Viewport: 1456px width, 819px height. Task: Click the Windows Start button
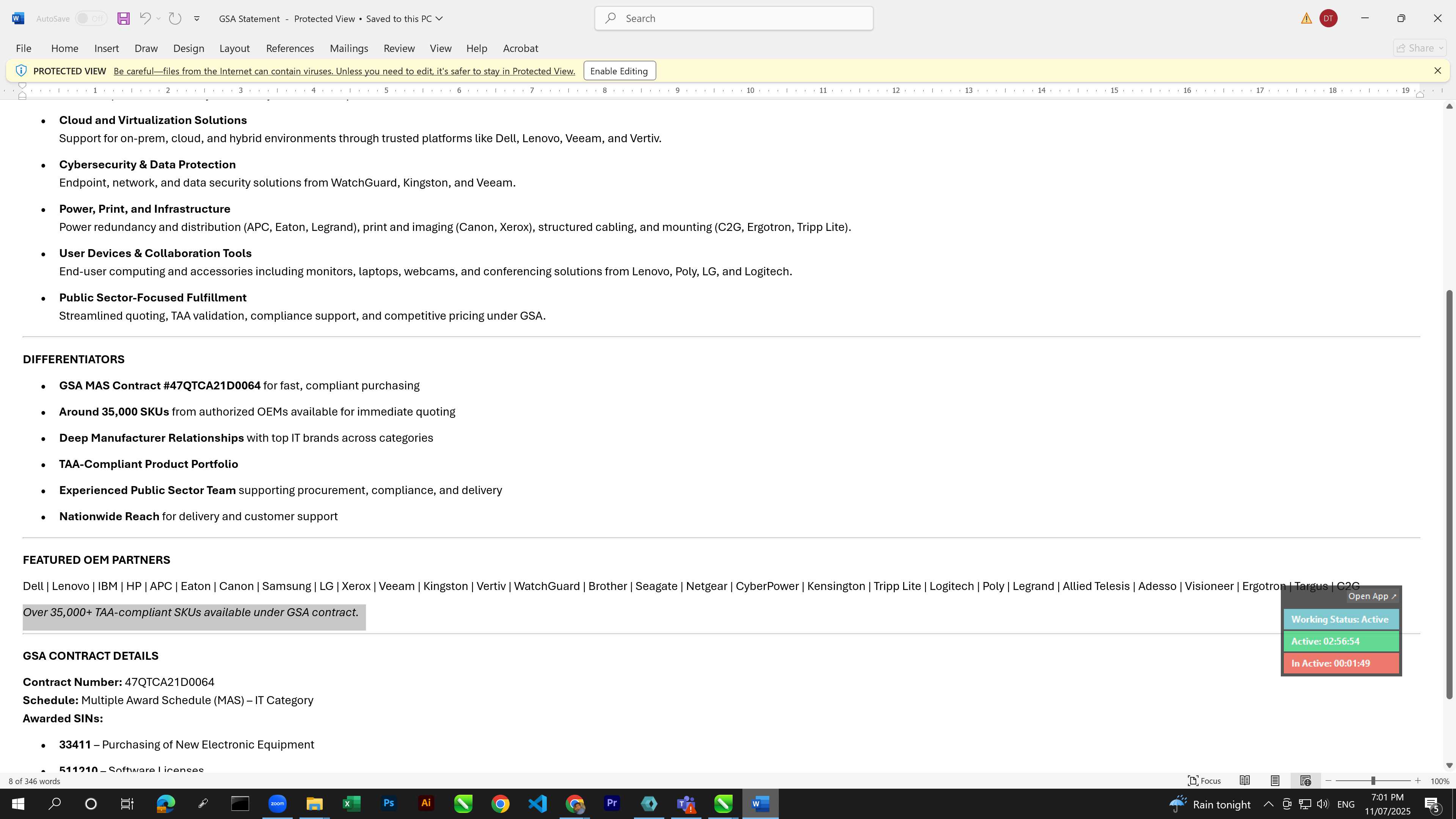(x=18, y=804)
